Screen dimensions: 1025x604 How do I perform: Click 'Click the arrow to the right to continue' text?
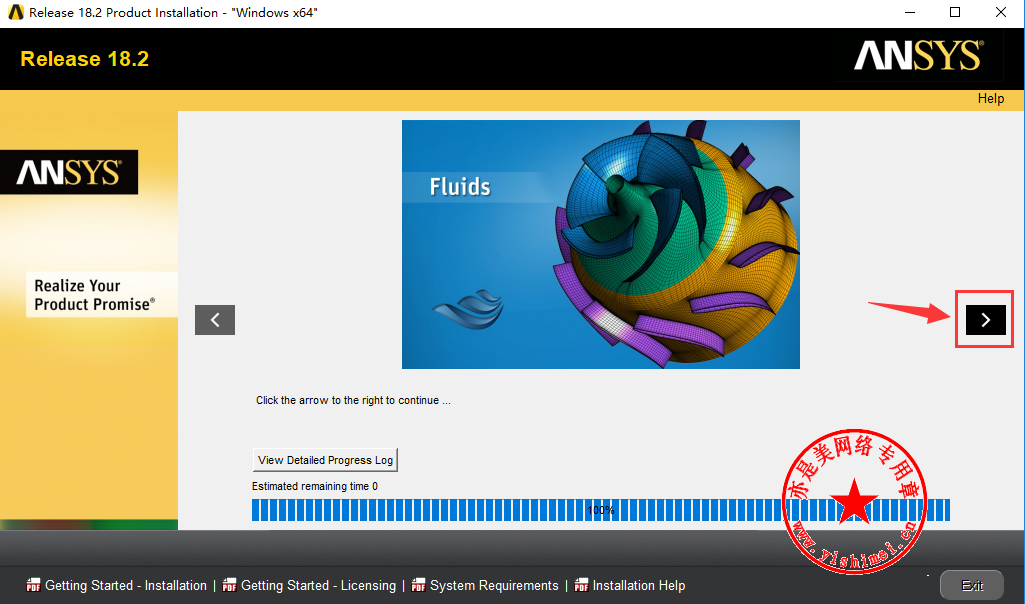point(353,400)
